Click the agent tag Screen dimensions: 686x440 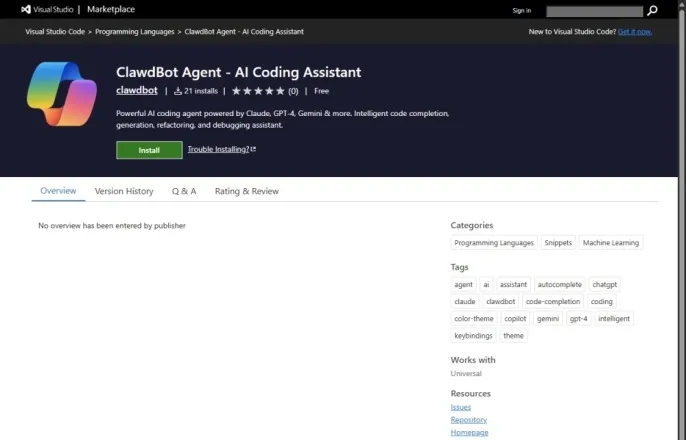(463, 284)
